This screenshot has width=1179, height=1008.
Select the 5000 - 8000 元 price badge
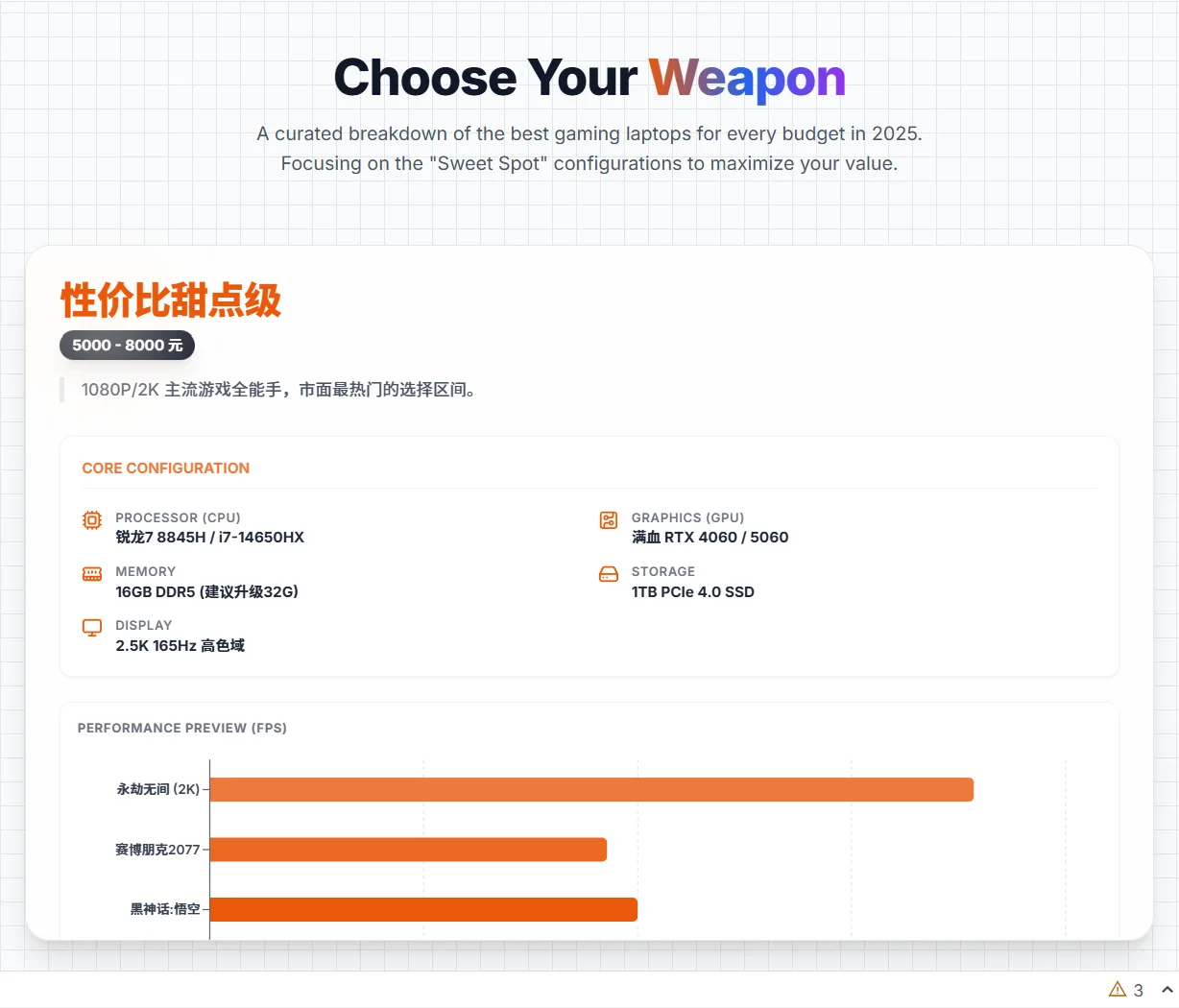[127, 346]
